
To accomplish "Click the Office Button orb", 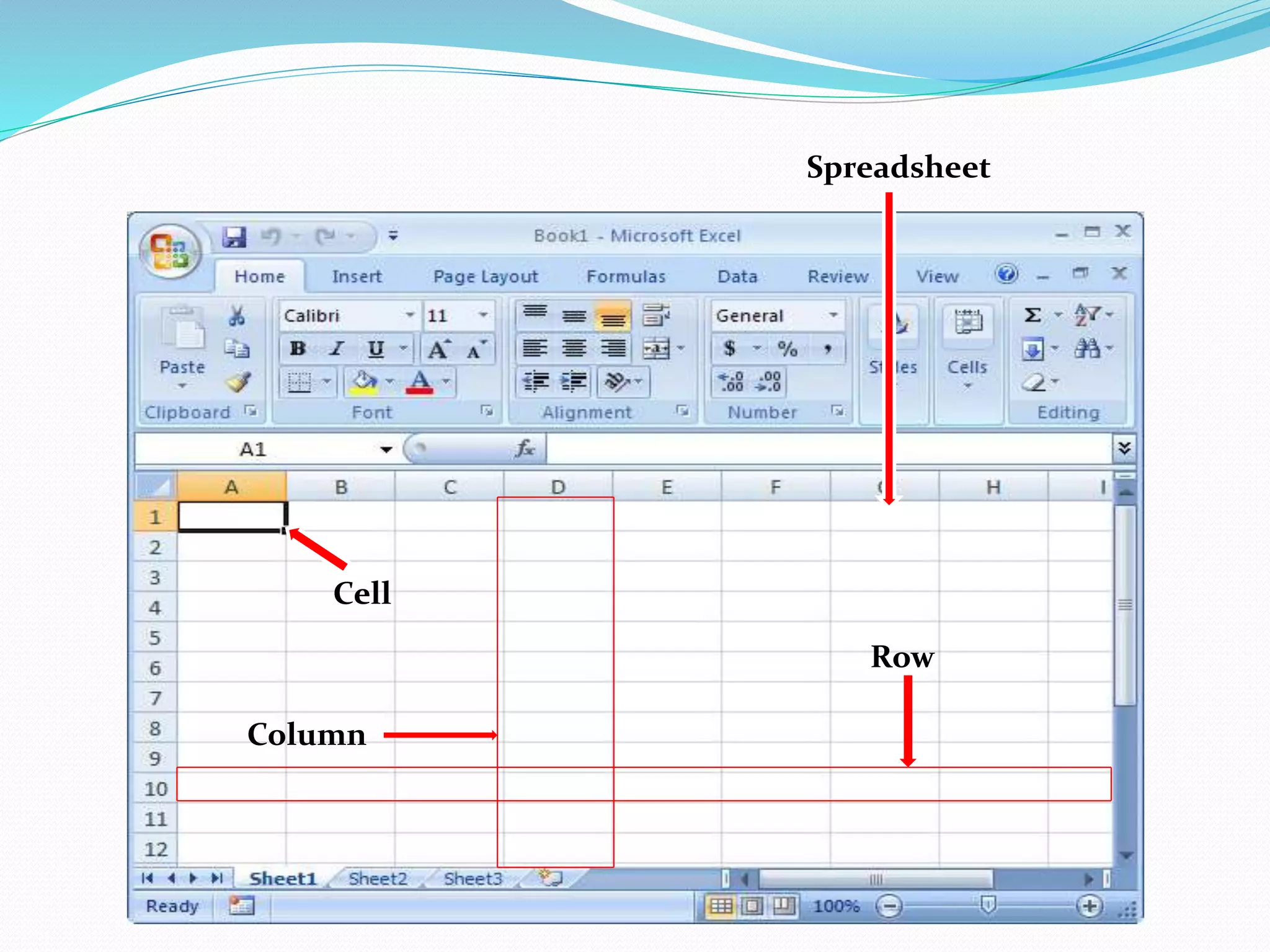I will (170, 252).
